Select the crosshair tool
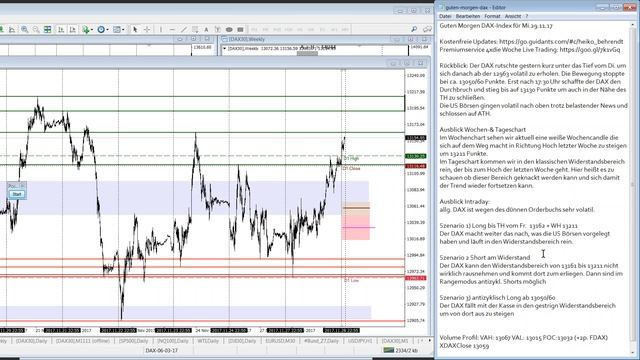This screenshot has width=640, height=360. pyautogui.click(x=147, y=29)
